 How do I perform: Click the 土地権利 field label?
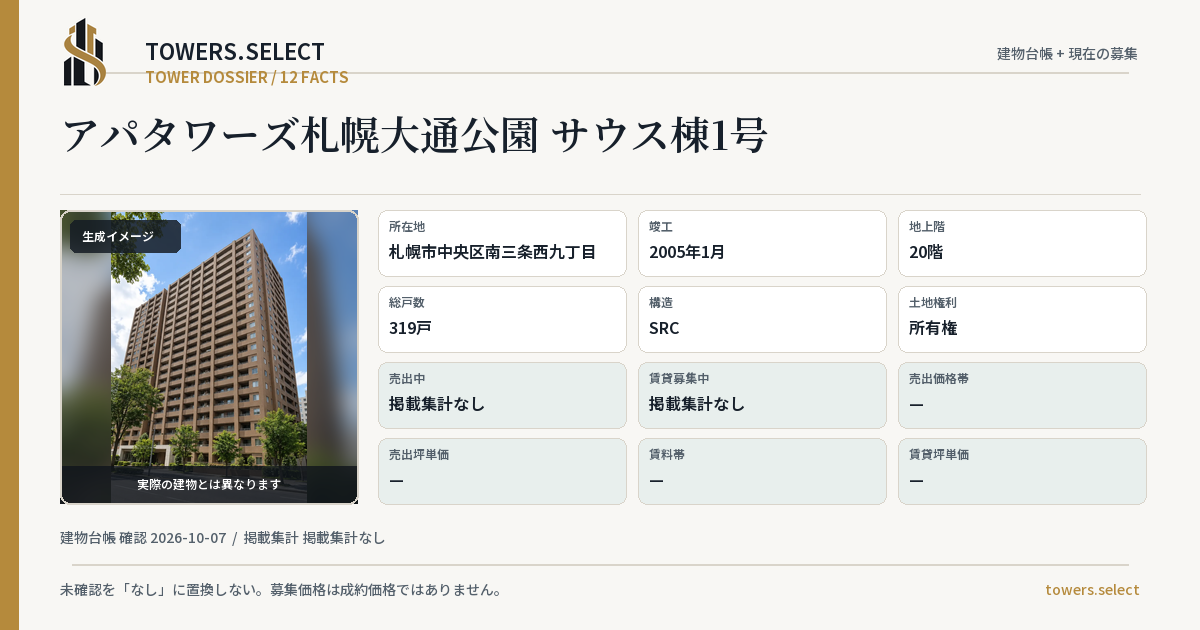pyautogui.click(x=933, y=303)
